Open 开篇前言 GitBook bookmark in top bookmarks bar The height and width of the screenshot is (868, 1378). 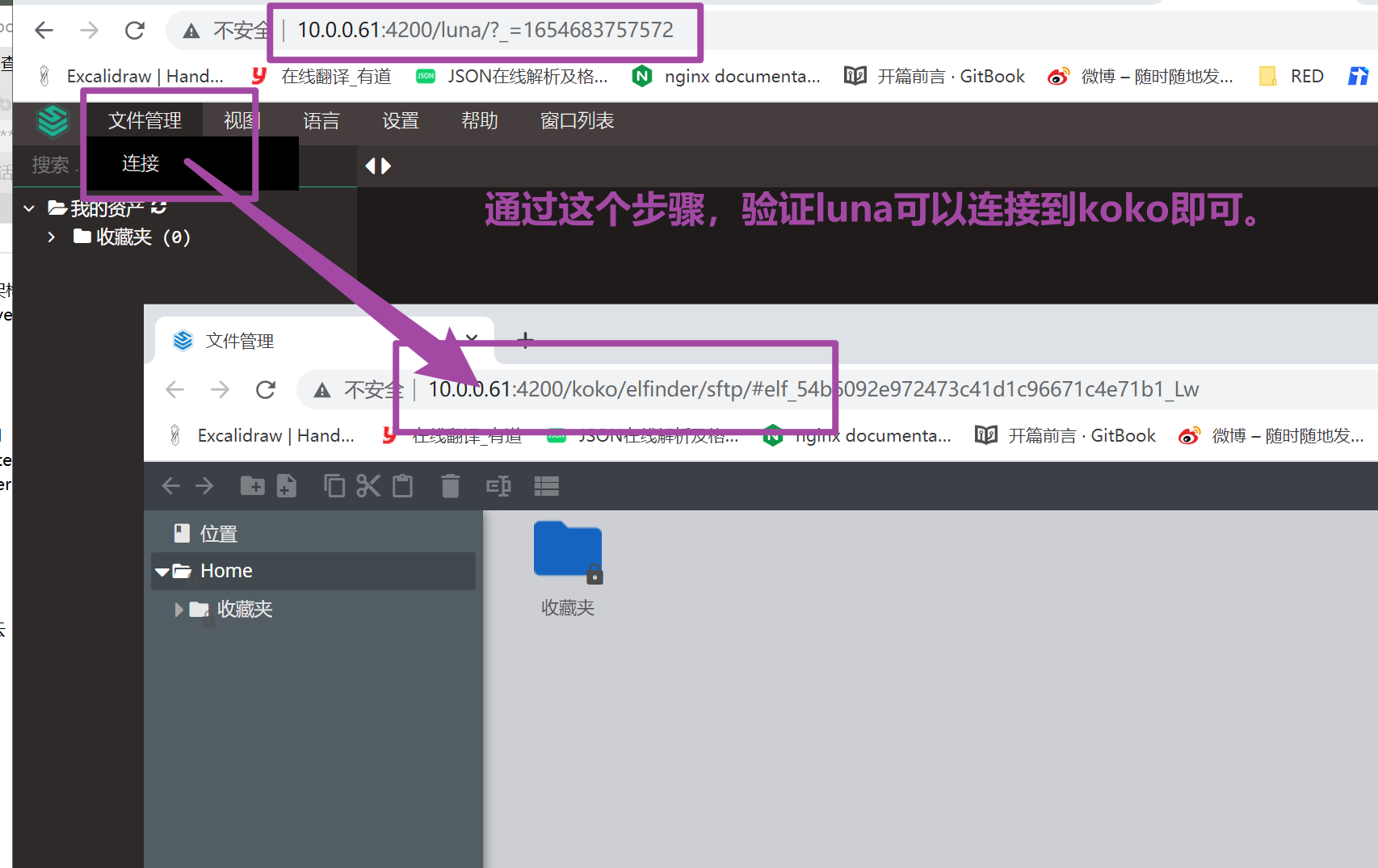935,76
